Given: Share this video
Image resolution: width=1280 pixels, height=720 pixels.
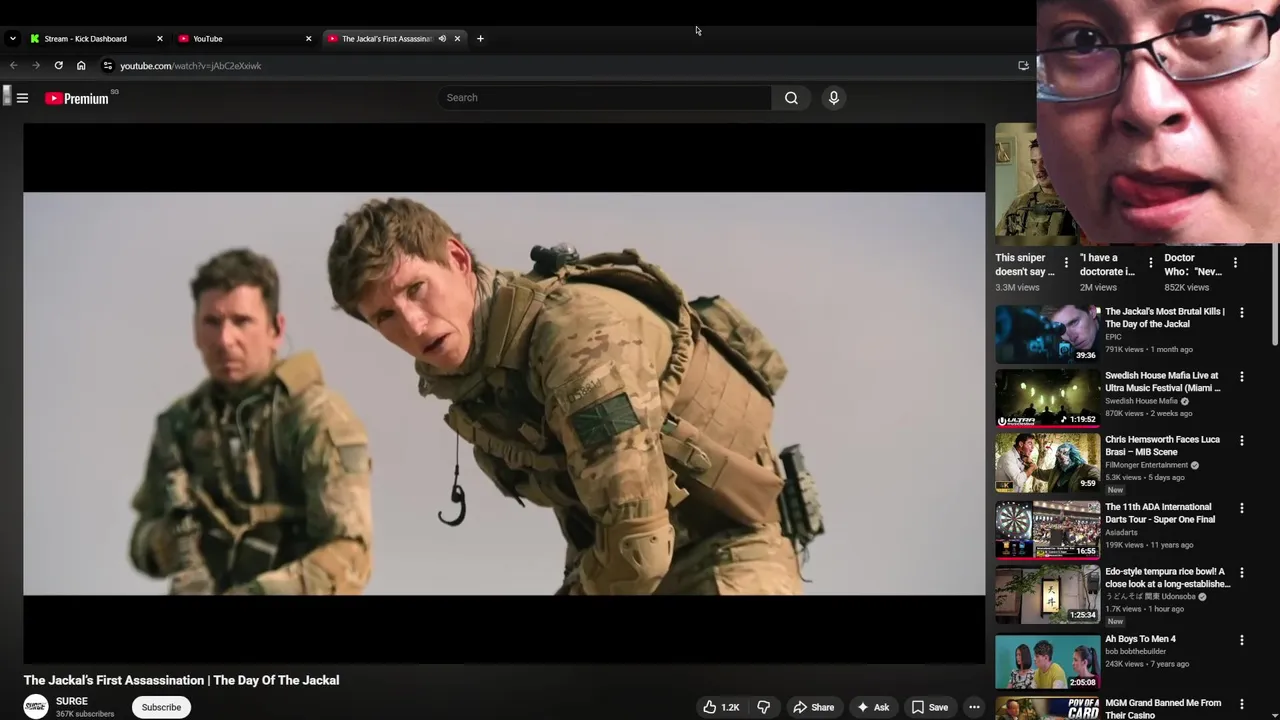Looking at the screenshot, I should 813,707.
